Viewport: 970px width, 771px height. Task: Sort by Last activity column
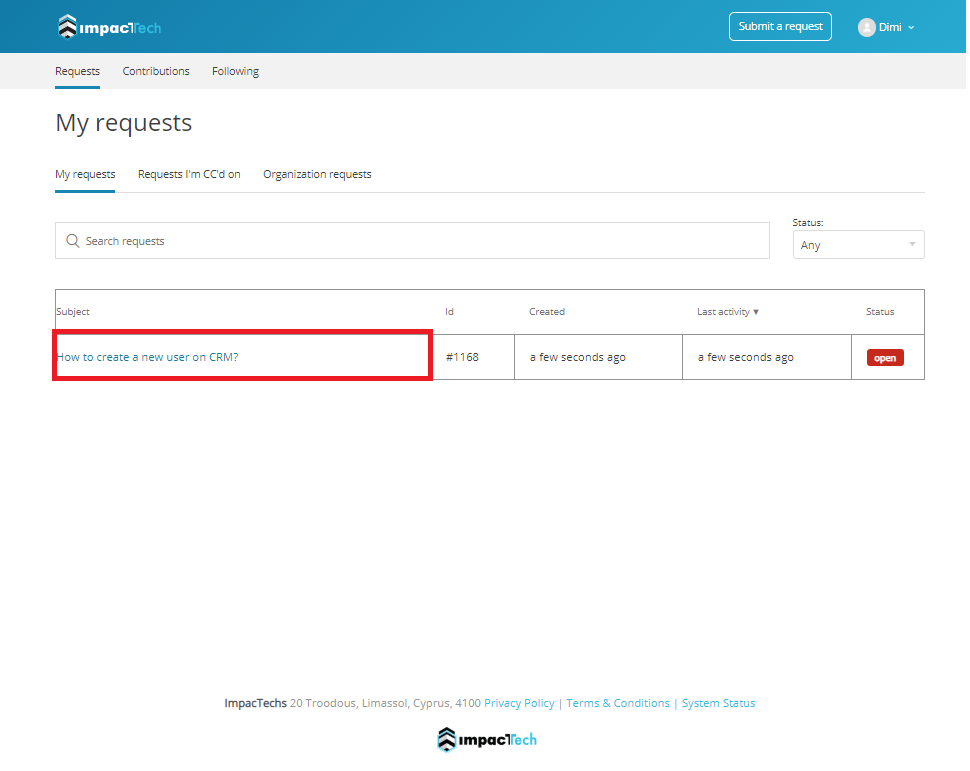(x=728, y=311)
